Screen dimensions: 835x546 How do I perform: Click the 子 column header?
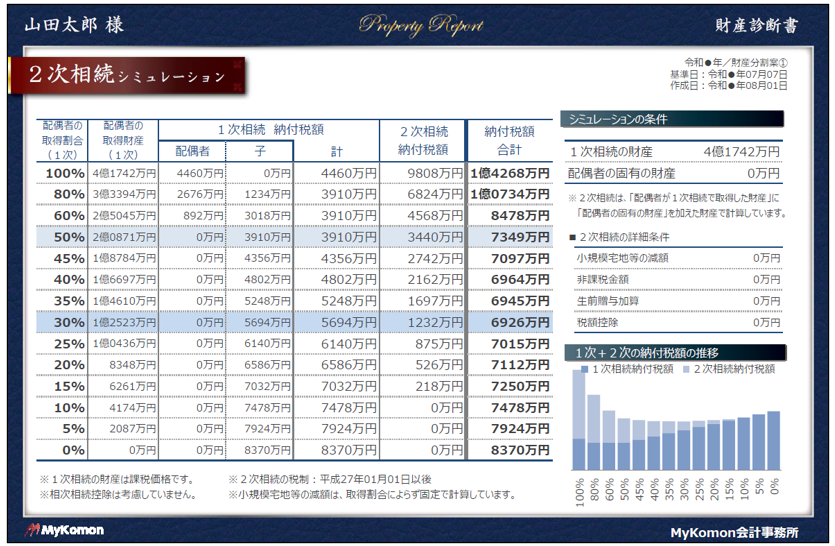(259, 151)
